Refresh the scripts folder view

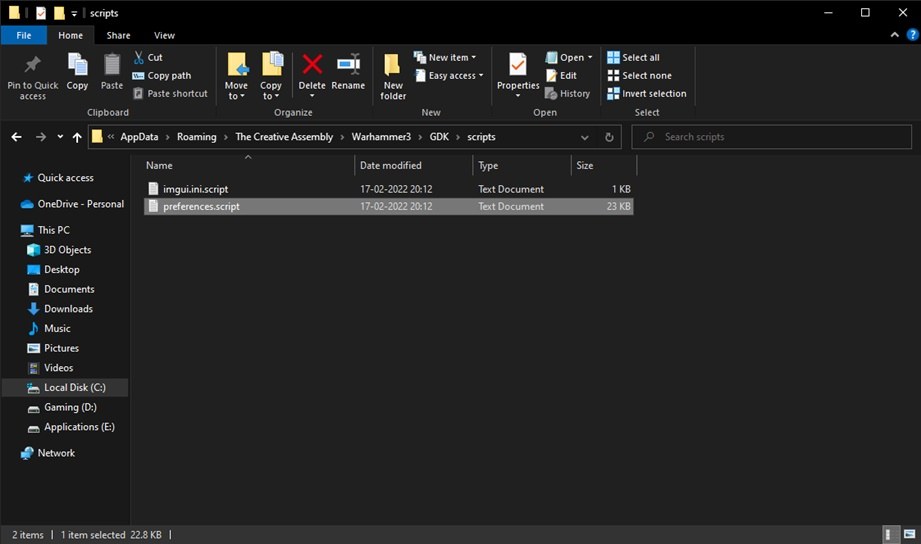pyautogui.click(x=609, y=137)
